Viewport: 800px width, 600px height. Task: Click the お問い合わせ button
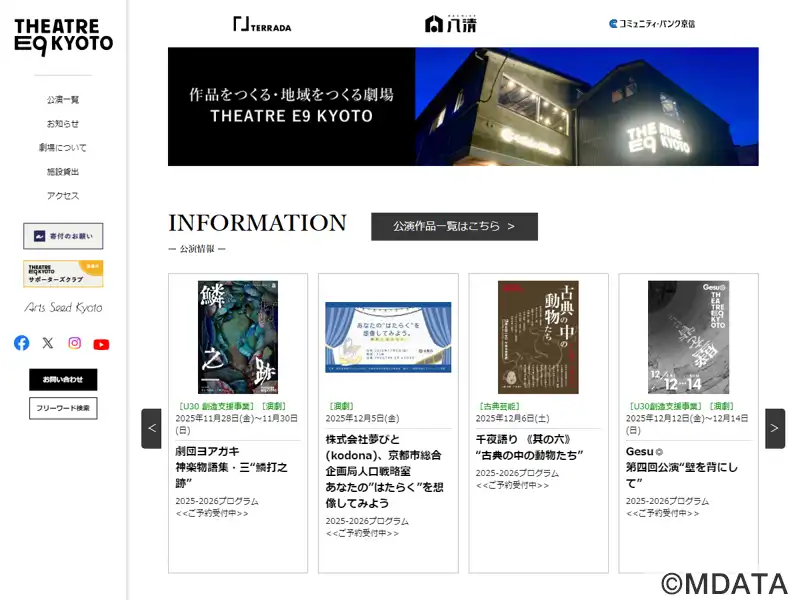coord(63,380)
